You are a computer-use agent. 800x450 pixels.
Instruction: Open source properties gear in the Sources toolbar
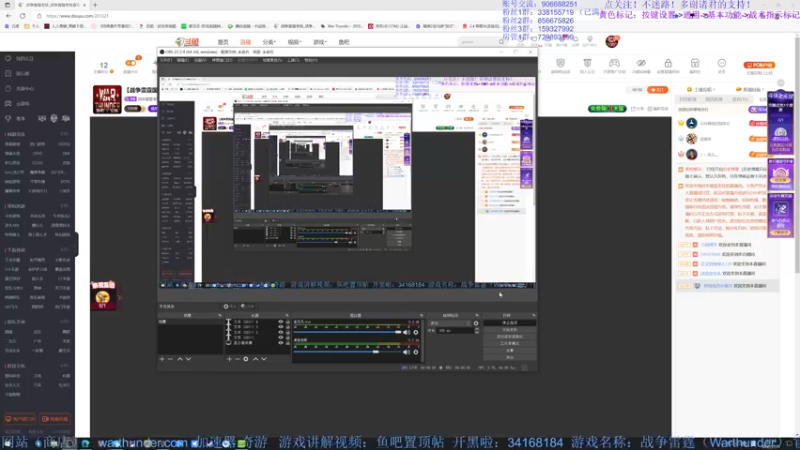[246, 359]
